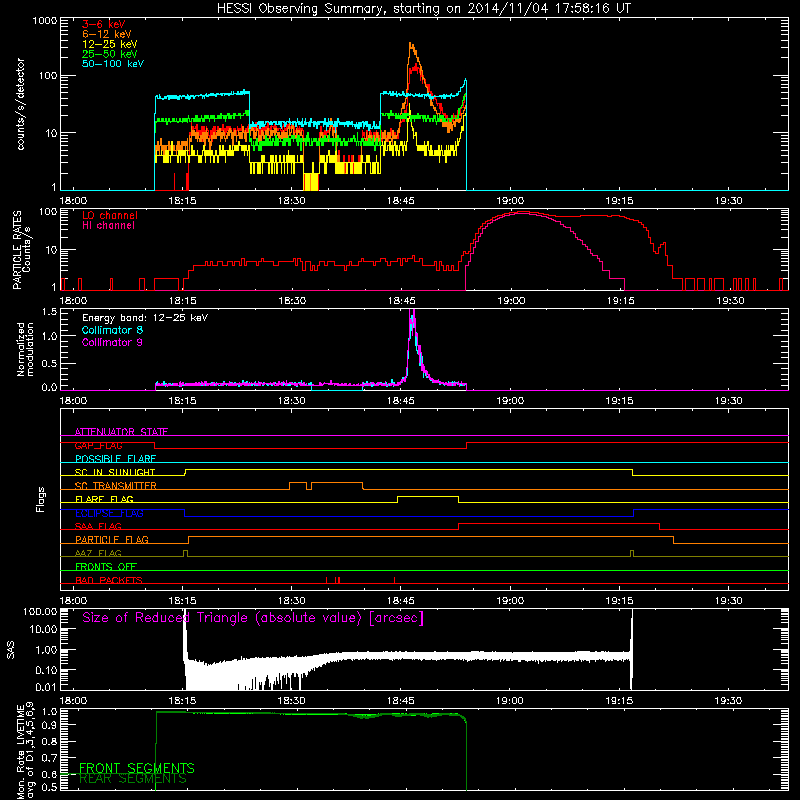800x800 pixels.
Task: Select the Collimator 8 legend label
Action: pos(112,330)
